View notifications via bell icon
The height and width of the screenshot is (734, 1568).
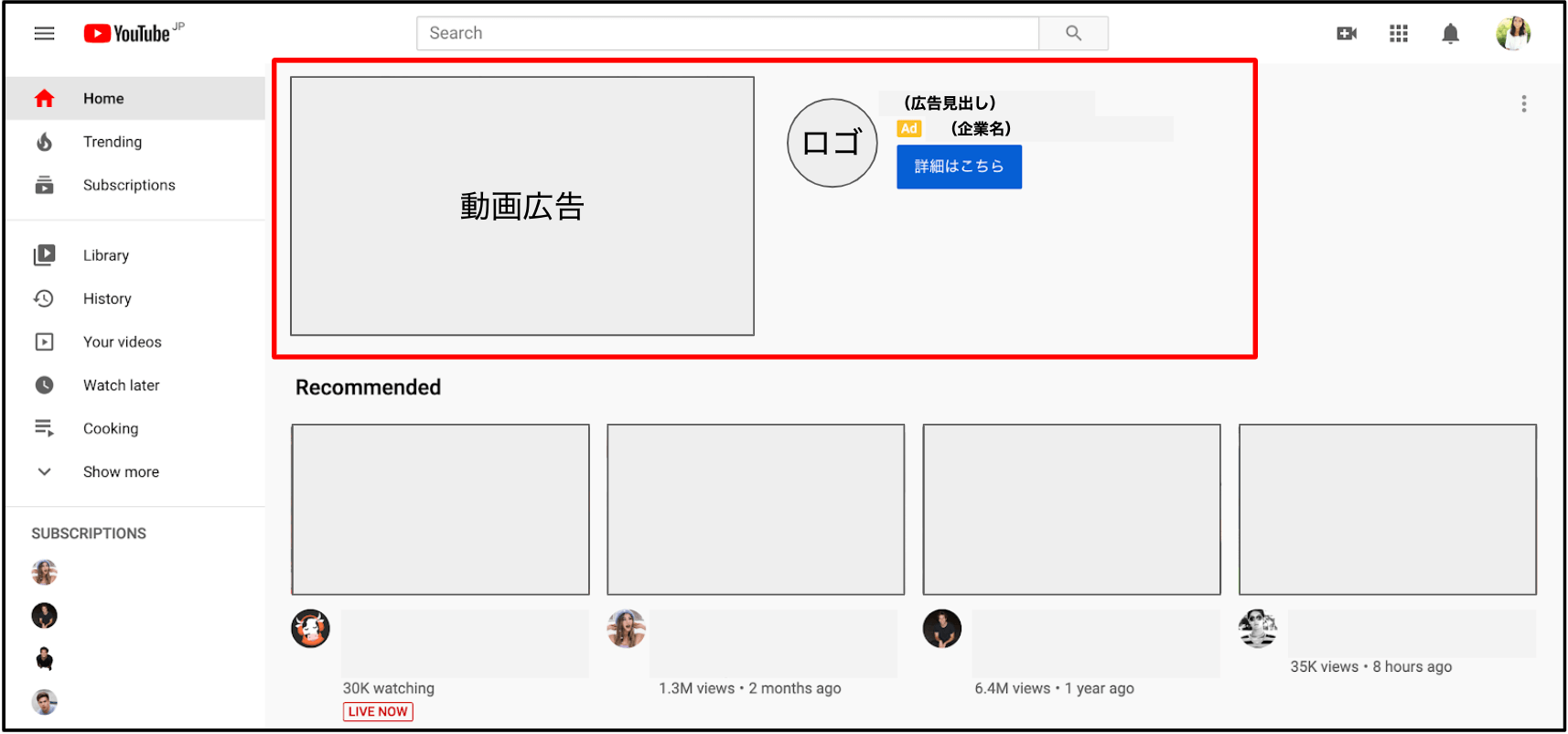pos(1450,34)
